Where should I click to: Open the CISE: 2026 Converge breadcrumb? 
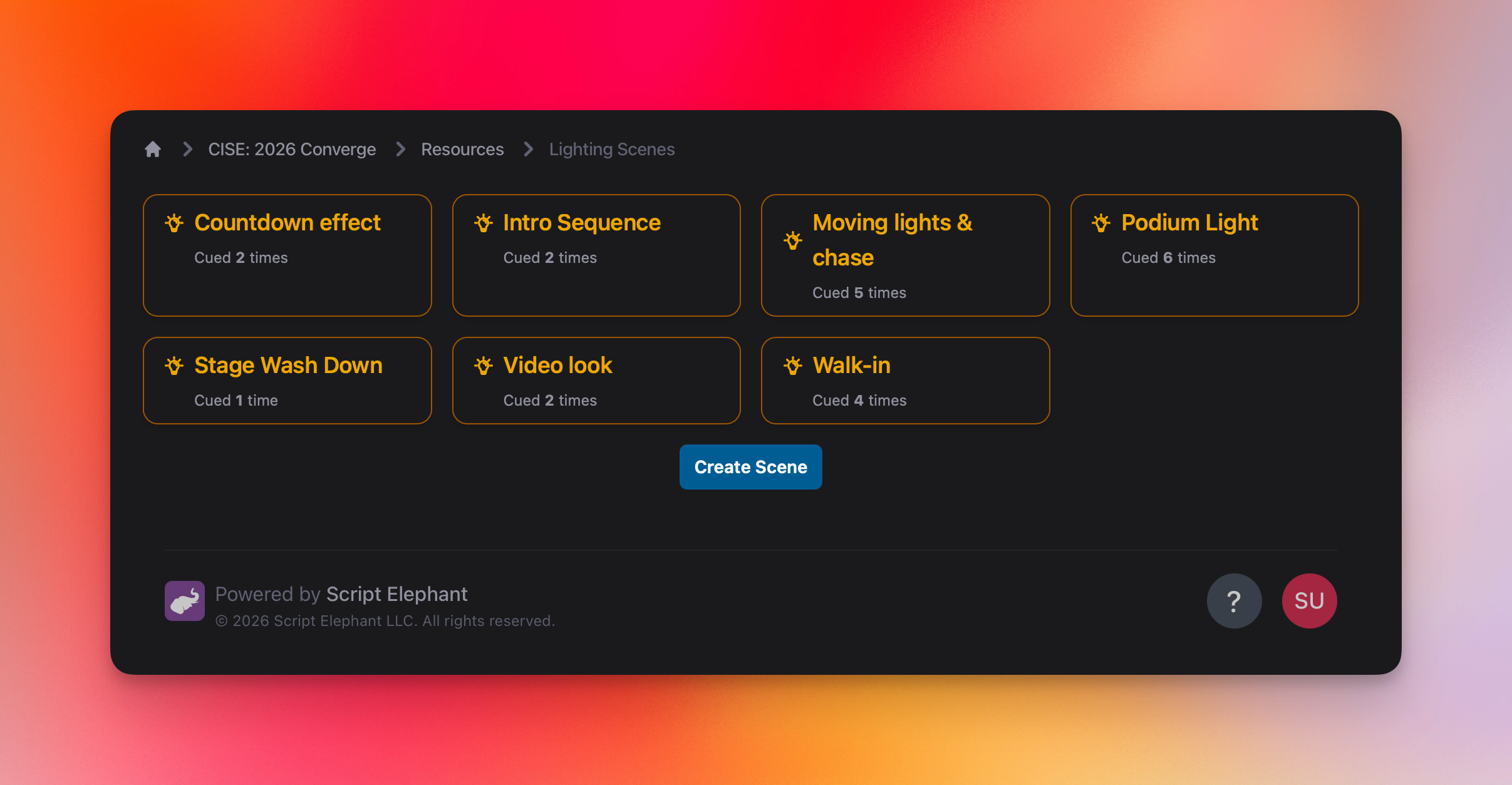click(x=292, y=149)
